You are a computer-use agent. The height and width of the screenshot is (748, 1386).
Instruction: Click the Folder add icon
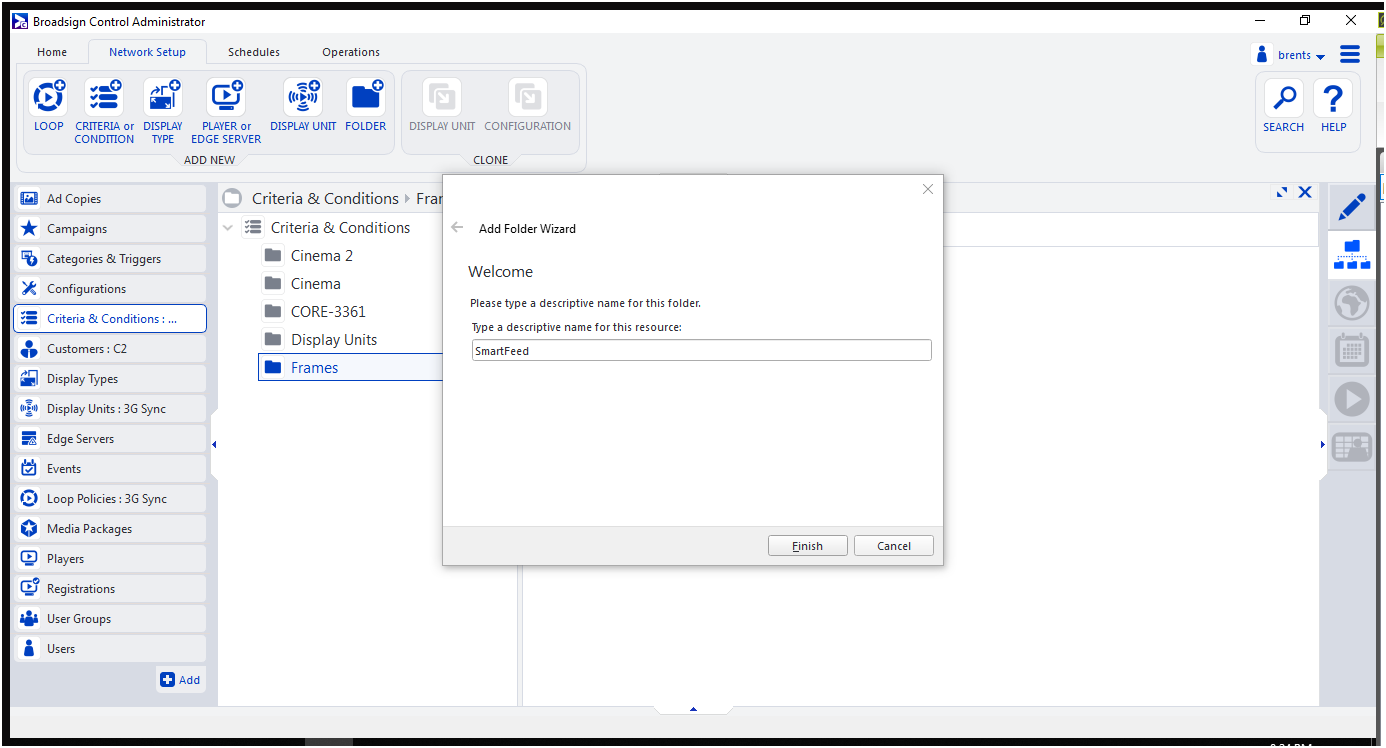[365, 98]
